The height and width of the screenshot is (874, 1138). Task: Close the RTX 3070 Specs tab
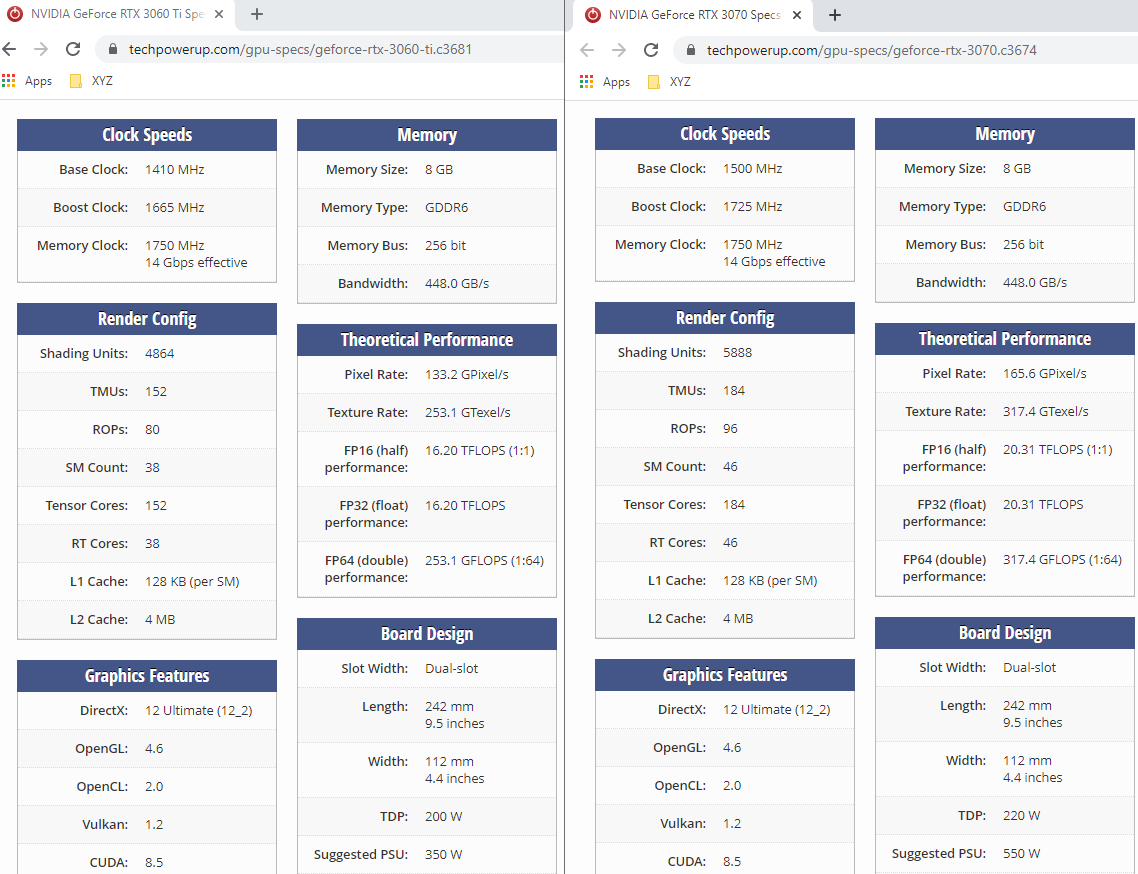(797, 15)
